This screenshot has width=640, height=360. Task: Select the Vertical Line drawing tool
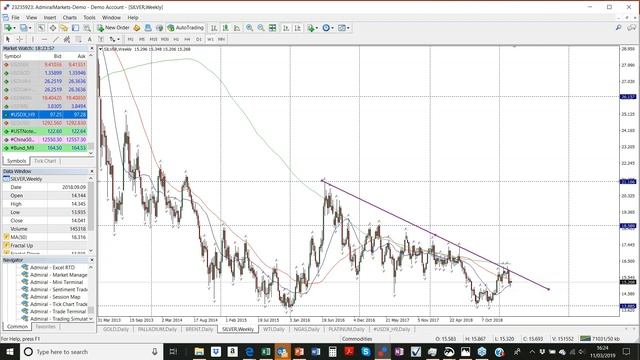tap(33, 39)
